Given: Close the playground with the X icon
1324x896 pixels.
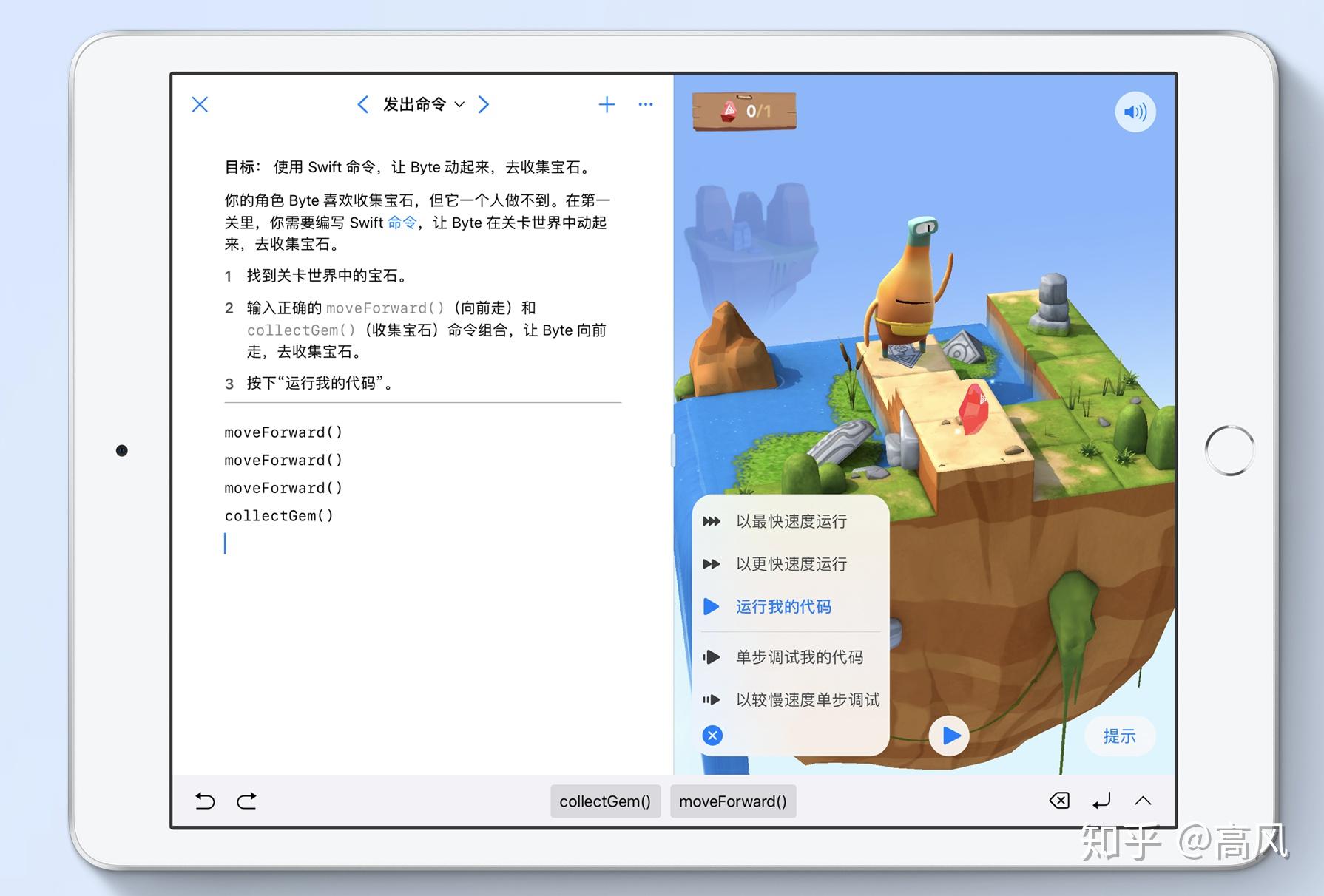Looking at the screenshot, I should [200, 104].
